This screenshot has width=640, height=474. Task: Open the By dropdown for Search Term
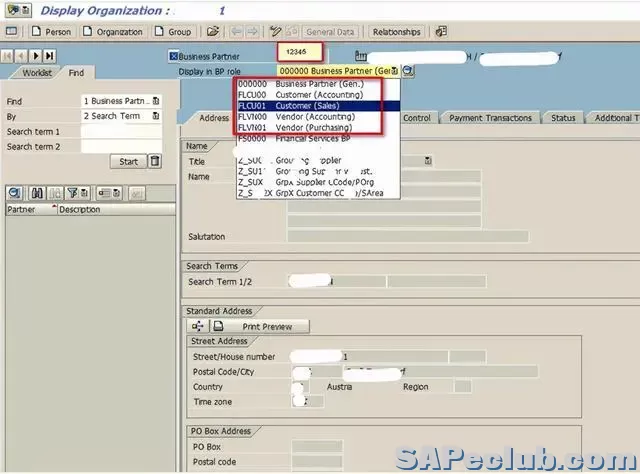point(156,116)
